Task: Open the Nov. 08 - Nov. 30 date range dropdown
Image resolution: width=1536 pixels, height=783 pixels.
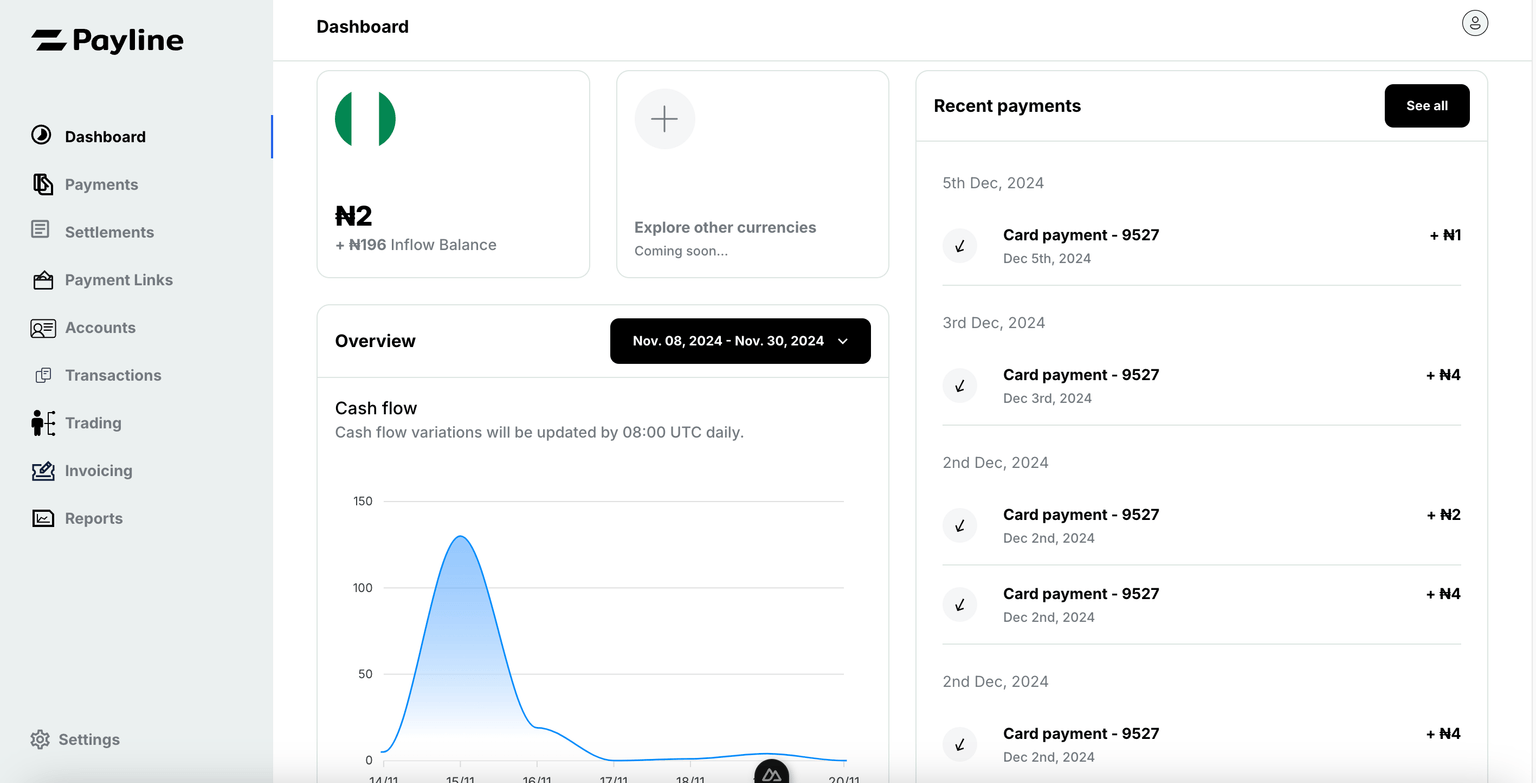Action: tap(740, 341)
